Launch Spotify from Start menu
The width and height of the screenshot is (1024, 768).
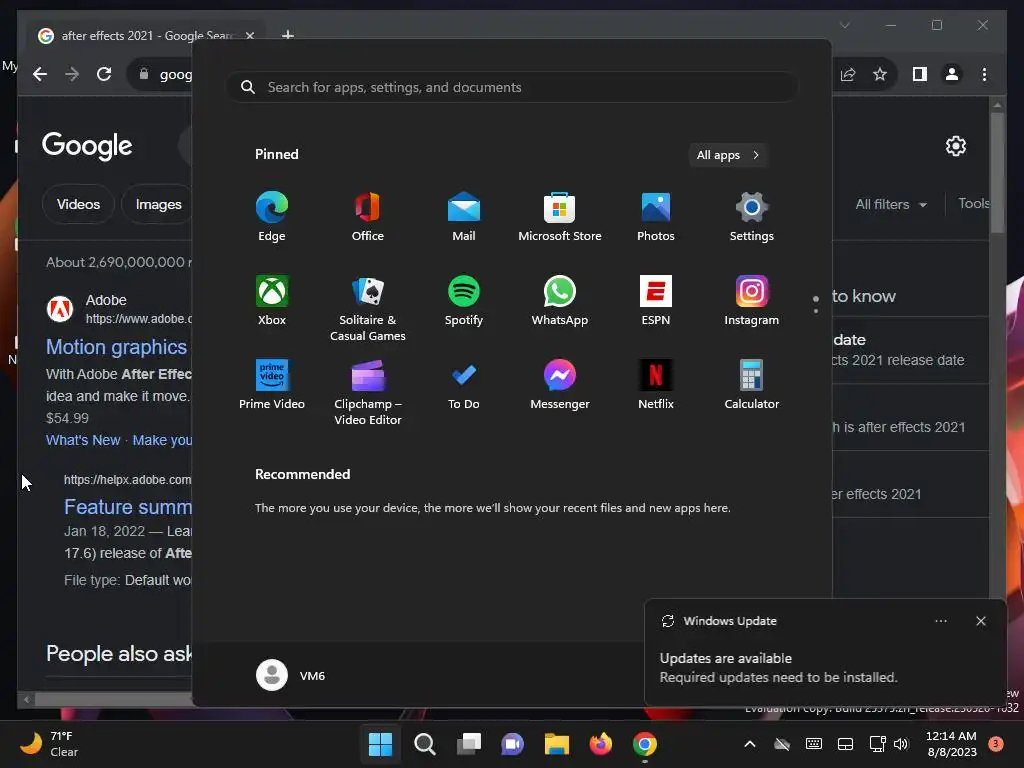(464, 301)
